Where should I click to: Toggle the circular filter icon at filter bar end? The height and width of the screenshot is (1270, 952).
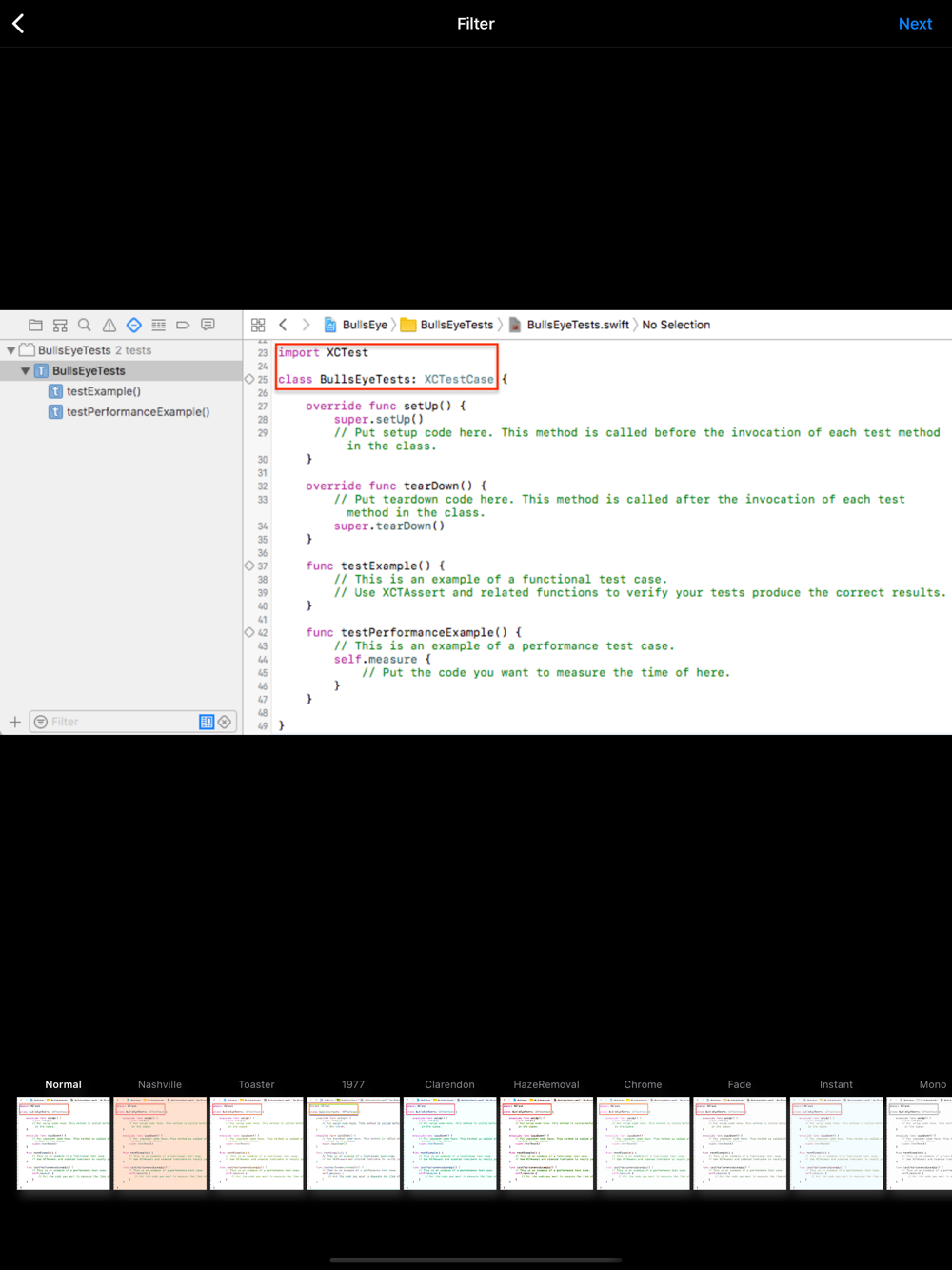(x=225, y=722)
